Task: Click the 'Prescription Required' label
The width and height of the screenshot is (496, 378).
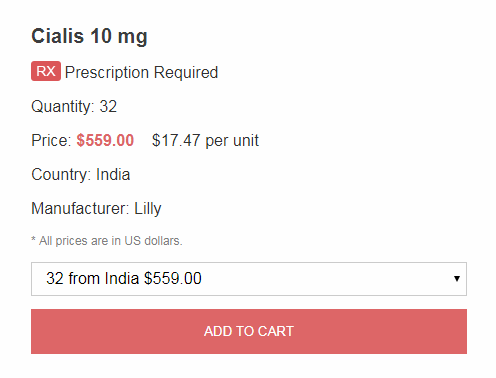Action: pyautogui.click(x=141, y=72)
